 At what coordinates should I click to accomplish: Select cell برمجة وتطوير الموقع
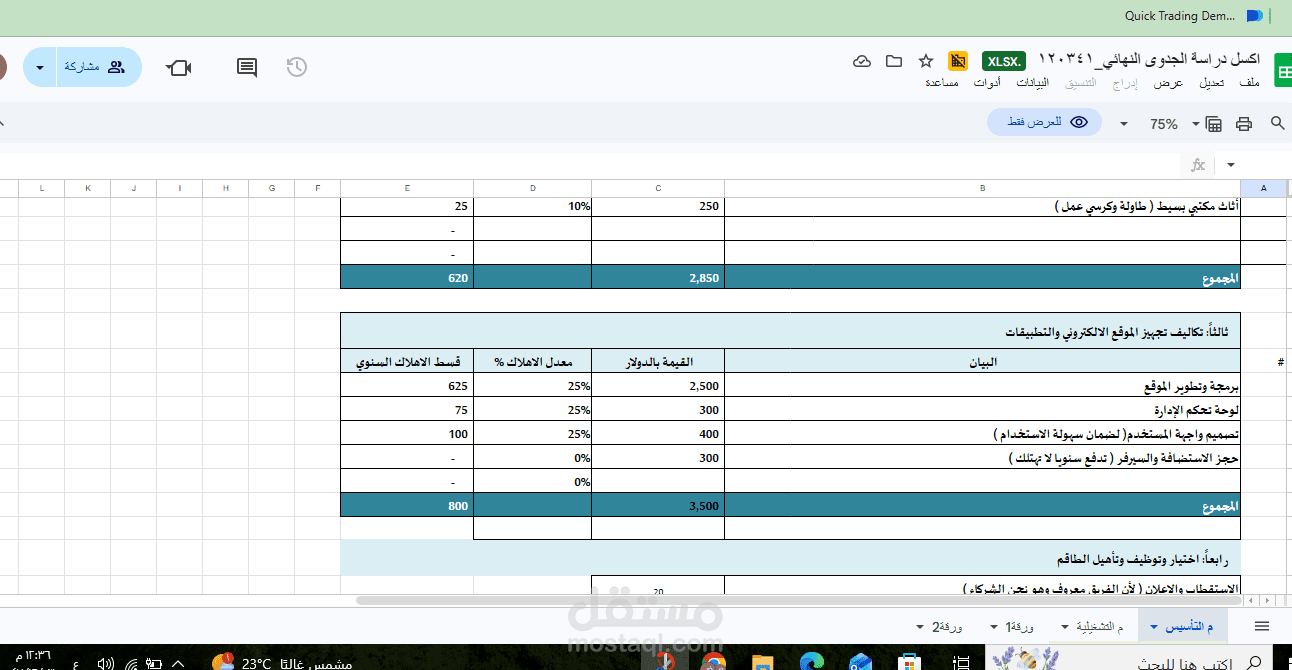(982, 386)
